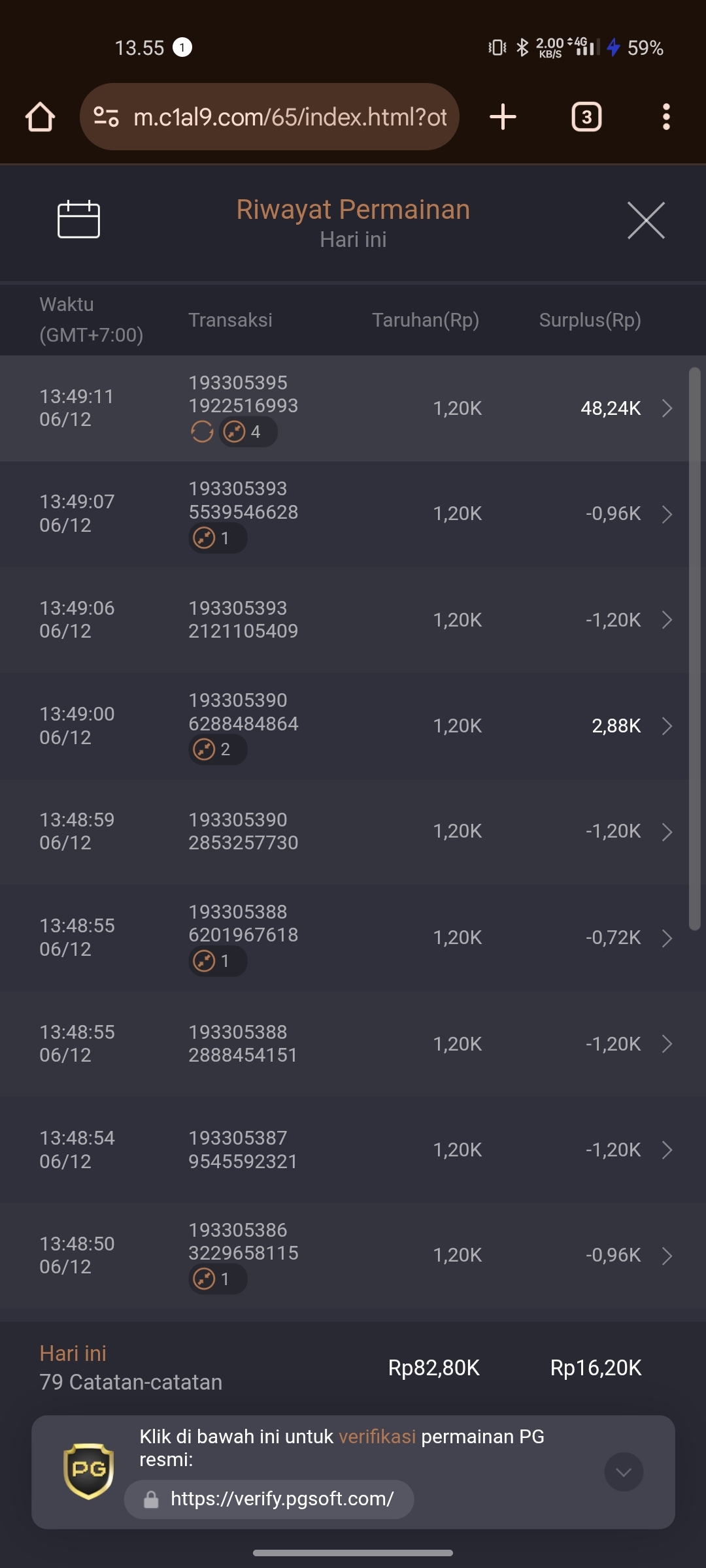Tap the browser home icon
The height and width of the screenshot is (1568, 706).
(x=40, y=117)
